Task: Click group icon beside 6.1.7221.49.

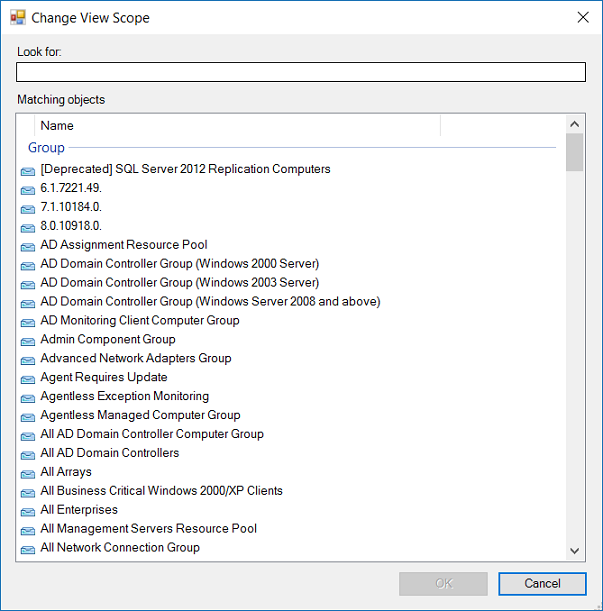Action: [28, 190]
